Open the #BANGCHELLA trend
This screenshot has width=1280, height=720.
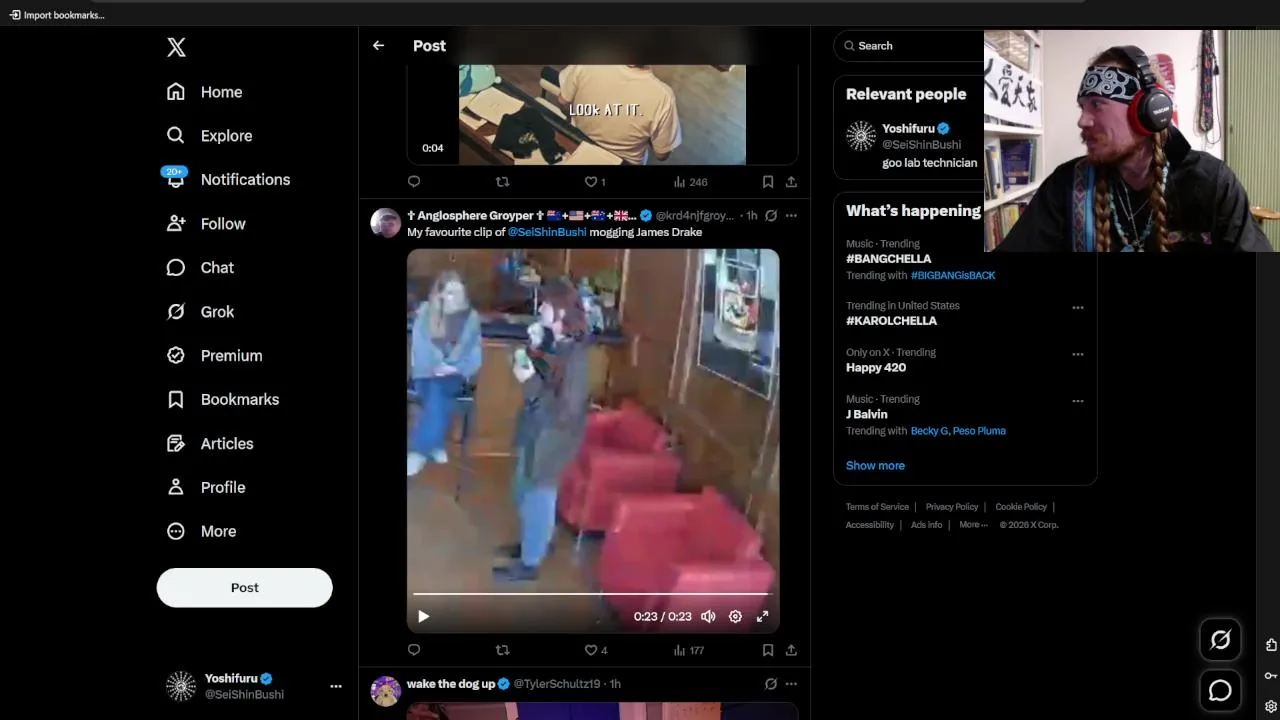(x=888, y=259)
